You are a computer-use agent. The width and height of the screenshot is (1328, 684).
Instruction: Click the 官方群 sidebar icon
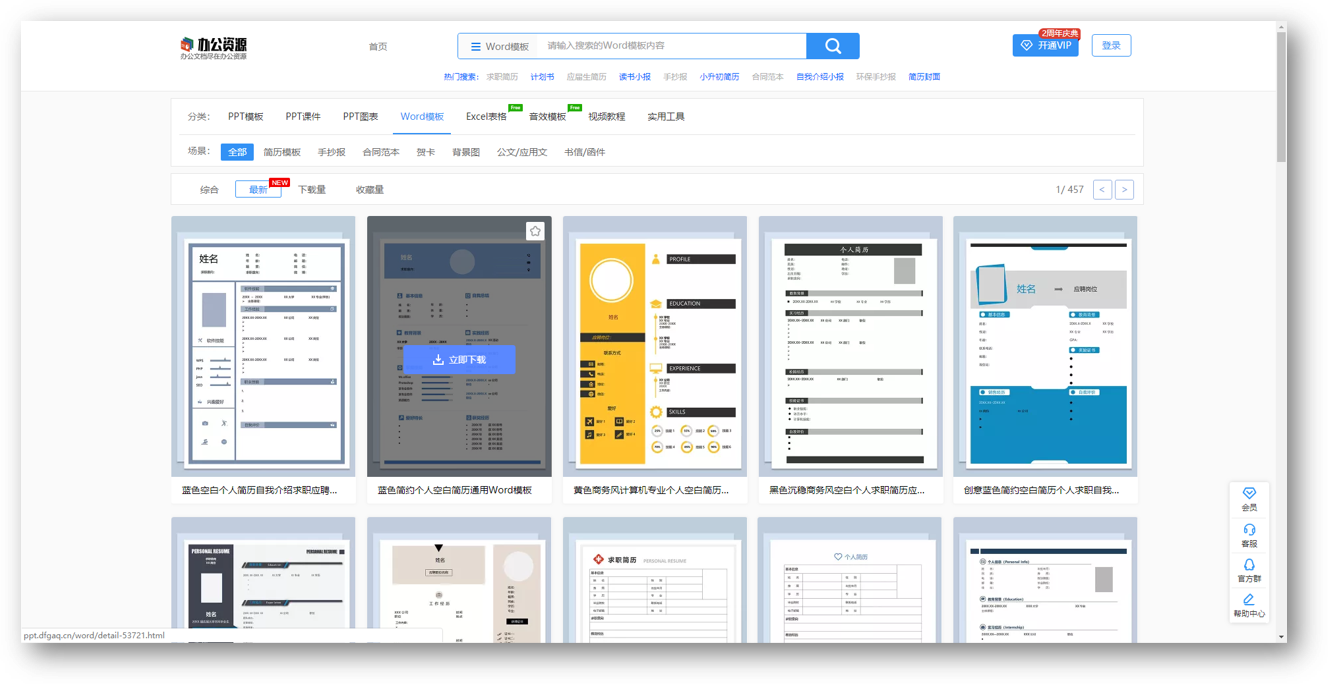coord(1249,571)
